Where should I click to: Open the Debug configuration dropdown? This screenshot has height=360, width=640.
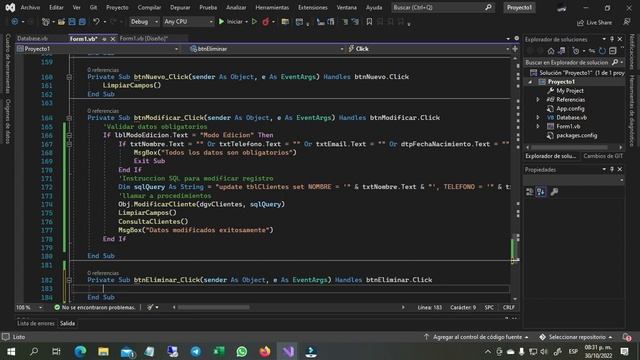click(144, 22)
